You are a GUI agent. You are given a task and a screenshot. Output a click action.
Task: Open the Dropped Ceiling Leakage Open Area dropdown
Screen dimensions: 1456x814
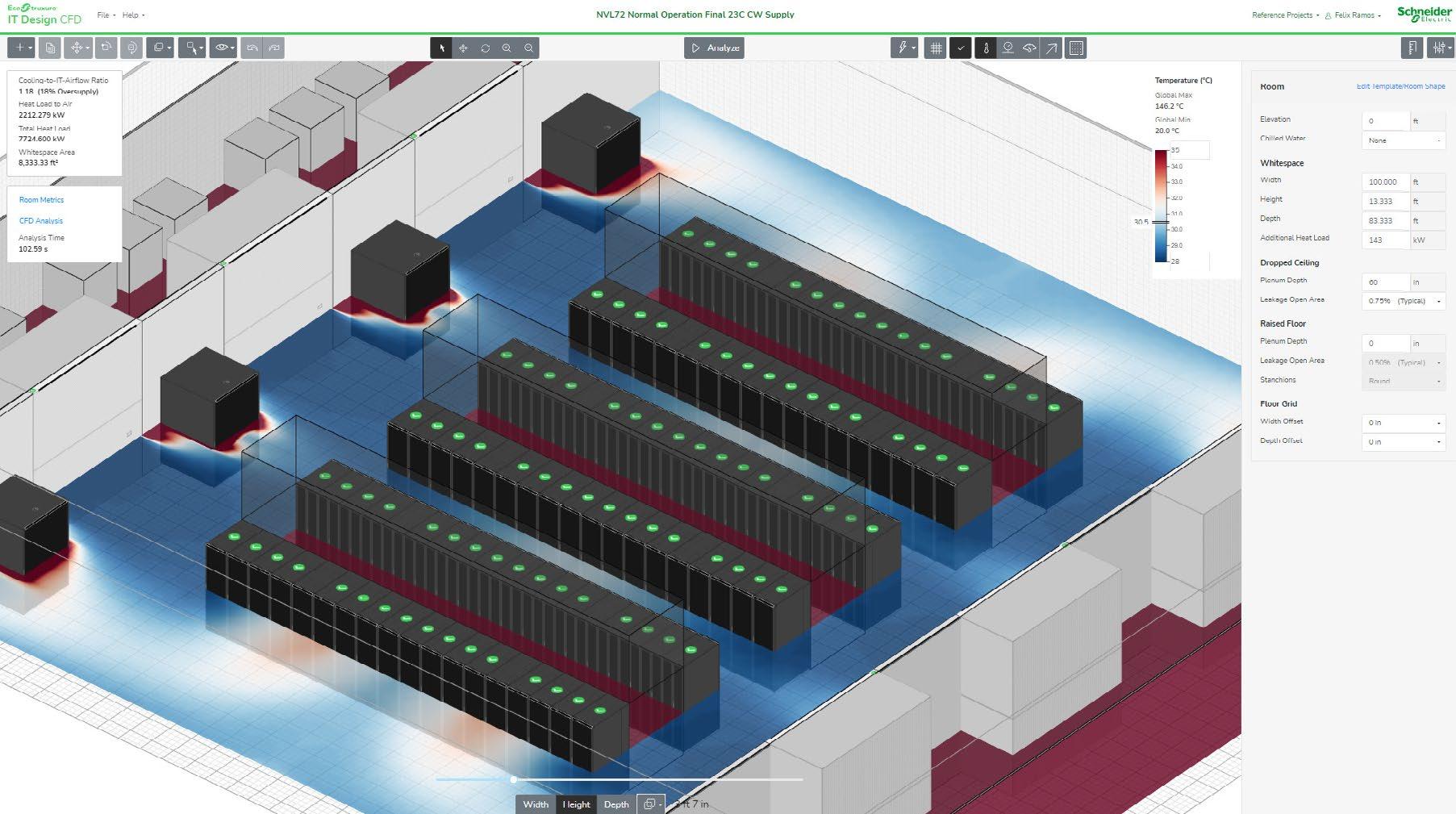click(1404, 301)
